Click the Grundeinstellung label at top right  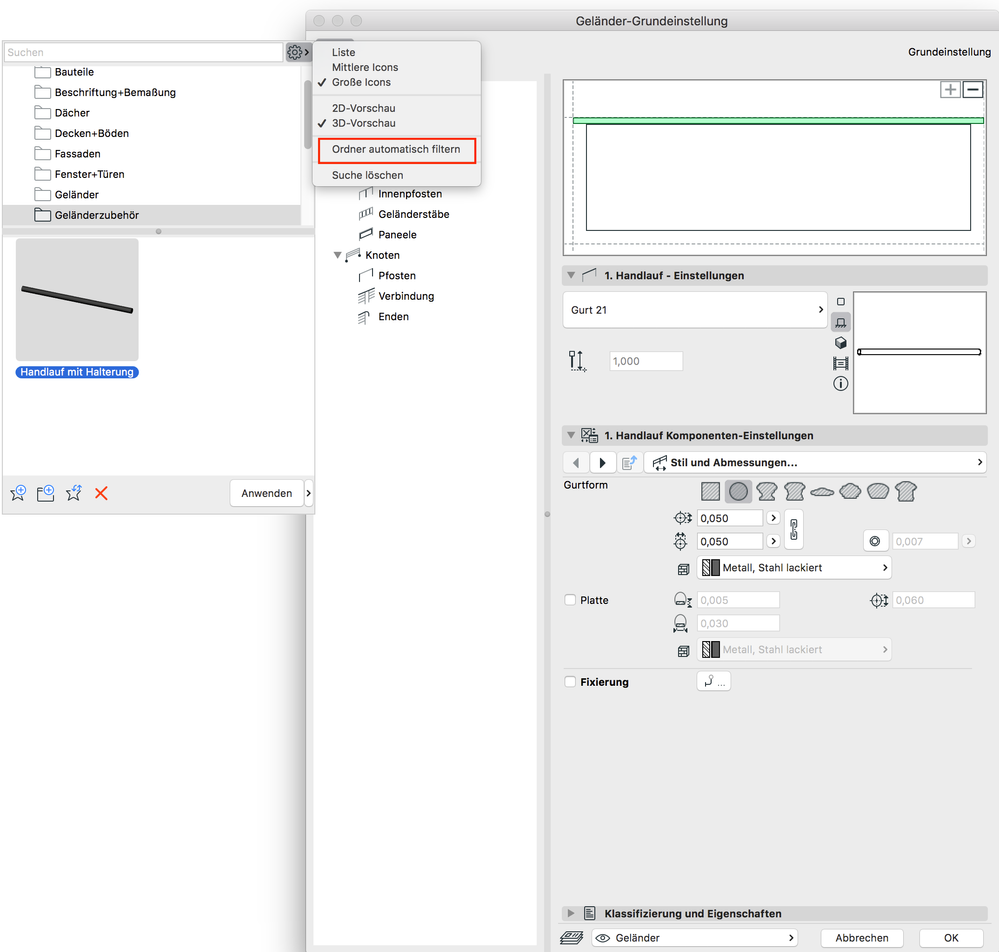coord(949,52)
